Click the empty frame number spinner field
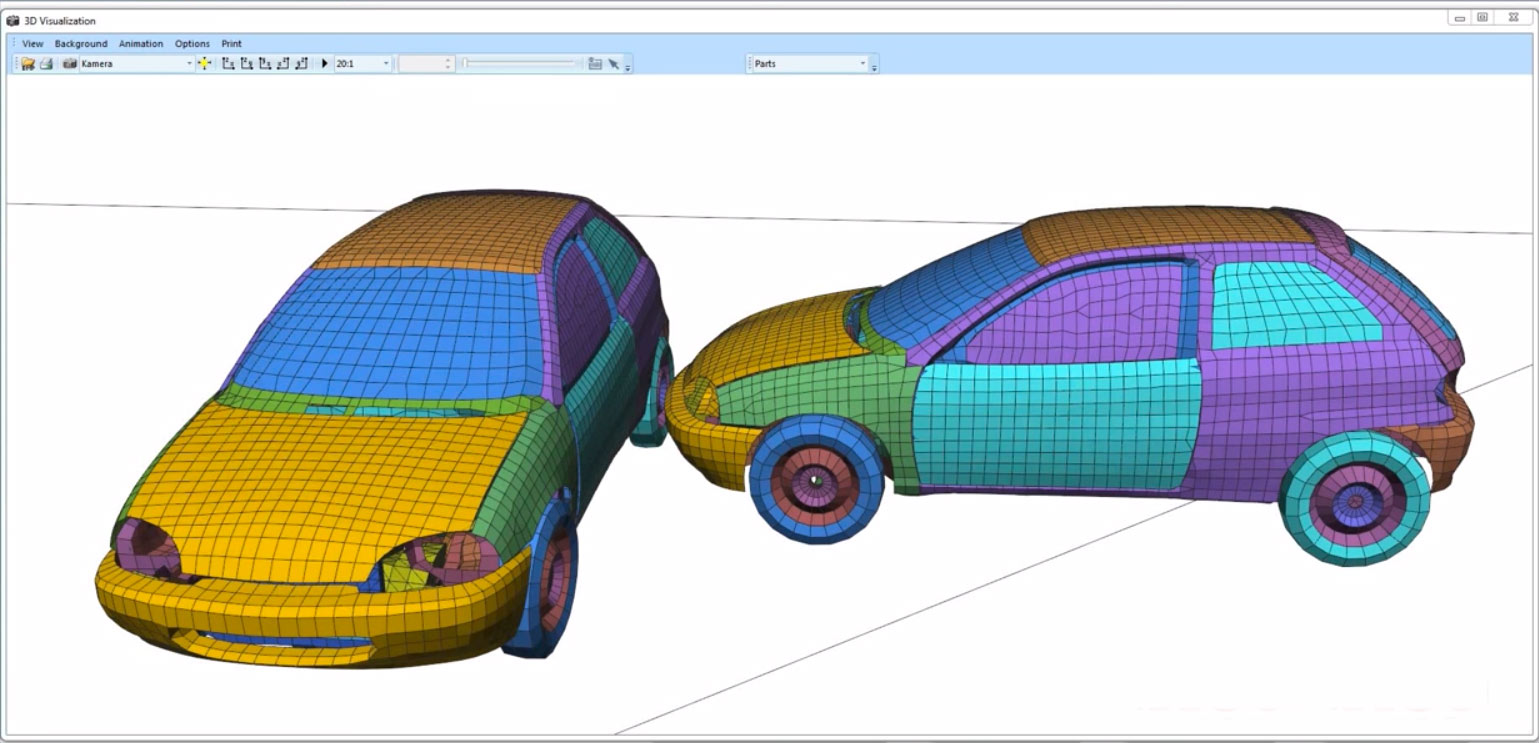 coord(426,64)
